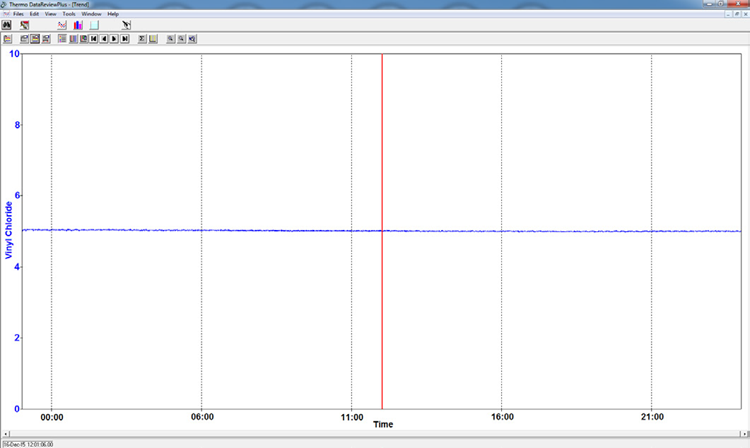Click the globe settings icon before navigation arrows
This screenshot has width=750, height=448.
pyautogui.click(x=84, y=39)
